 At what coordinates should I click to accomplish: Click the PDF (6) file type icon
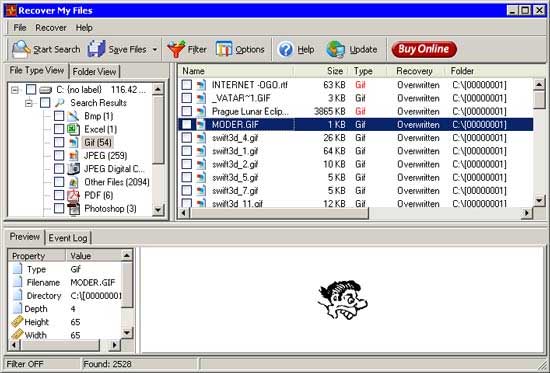(73, 195)
